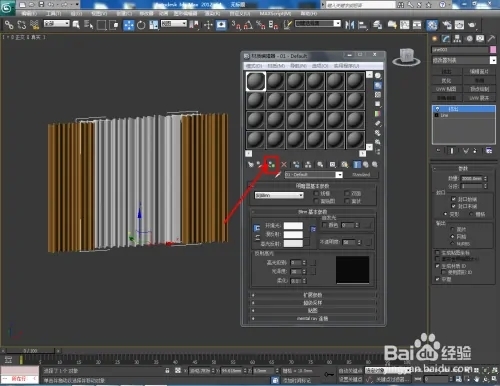
Task: Click Reset Map/Material red X icon
Action: click(284, 164)
